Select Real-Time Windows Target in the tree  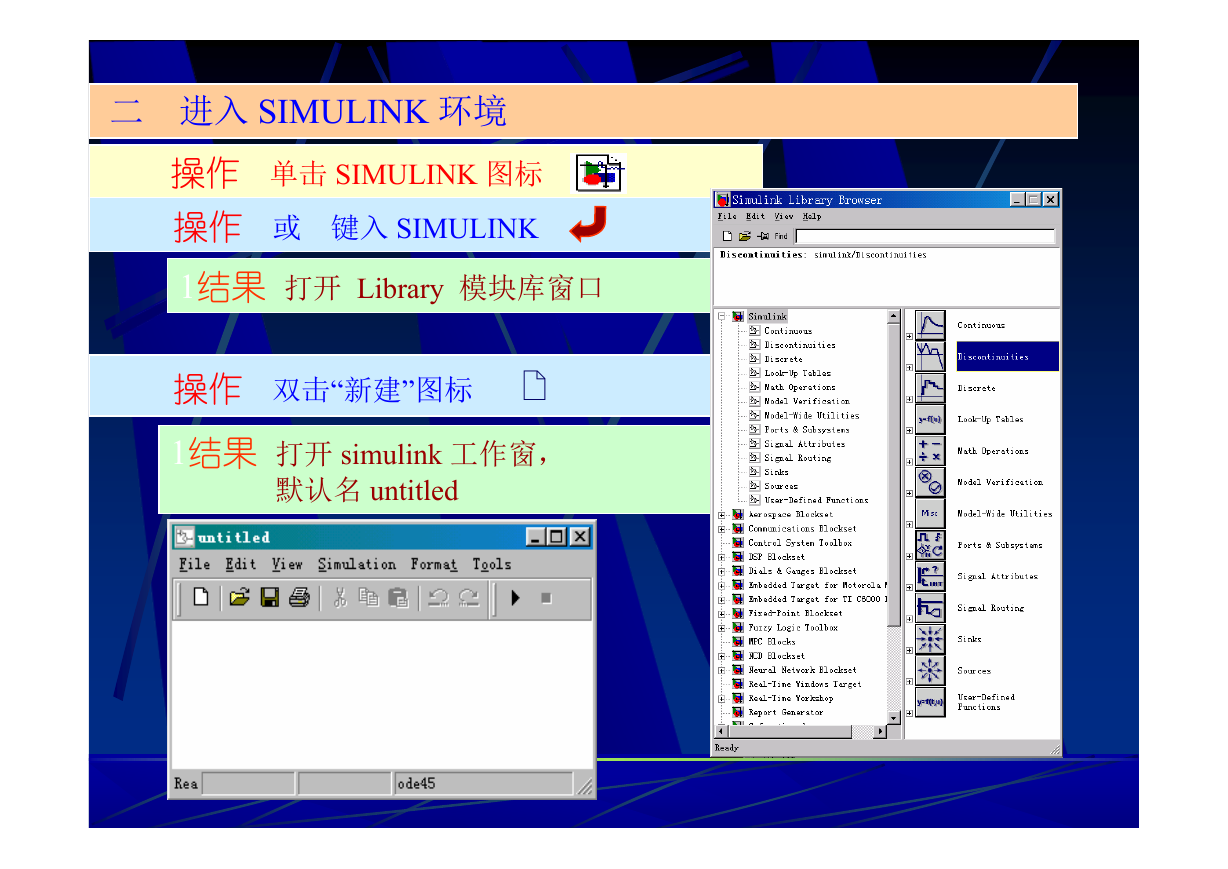[804, 685]
